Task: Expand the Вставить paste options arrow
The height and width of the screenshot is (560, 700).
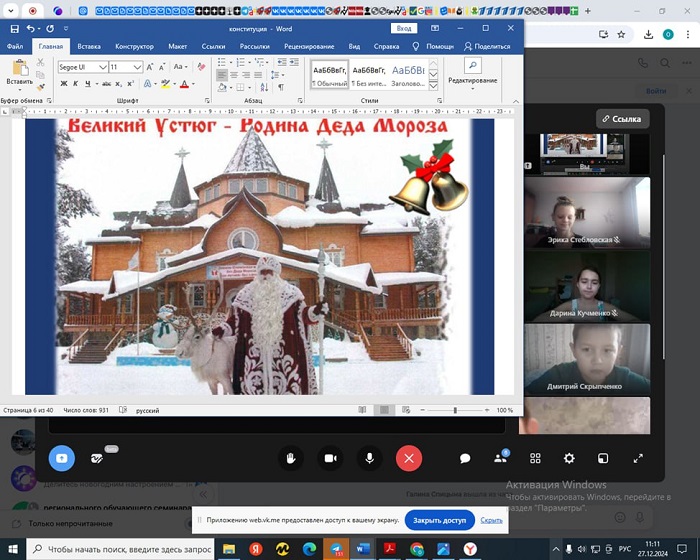Action: (x=20, y=90)
